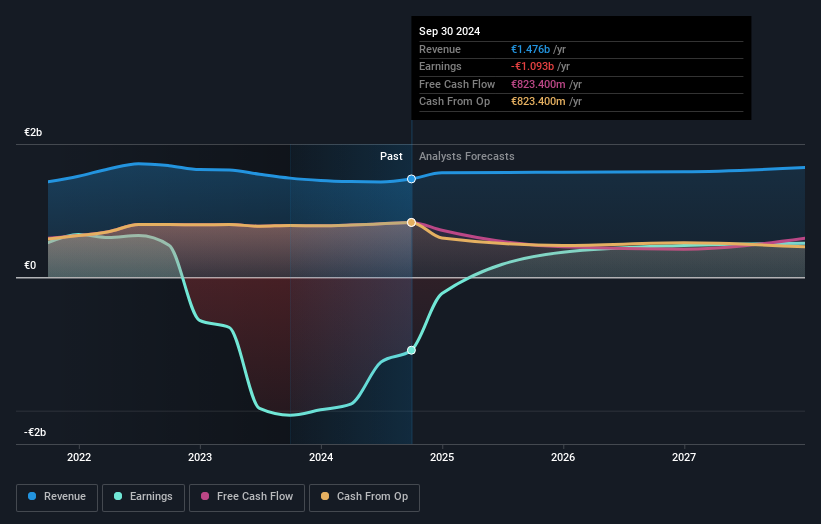Viewport: 821px width, 524px height.
Task: Click the Free Cash Flow €823.400m tooltip value
Action: 538,84
